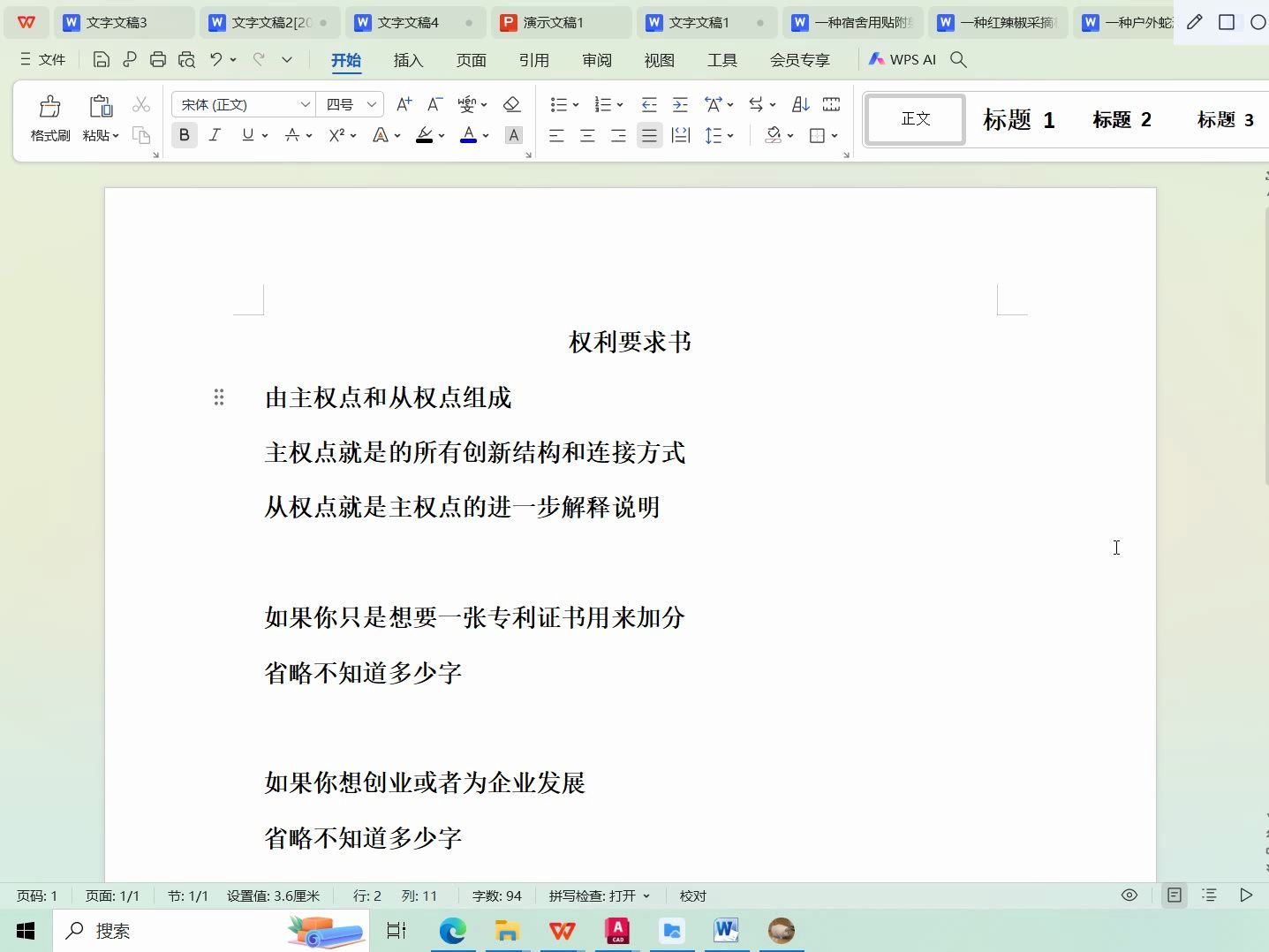The width and height of the screenshot is (1269, 952).
Task: Click the Print icon
Action: (158, 60)
